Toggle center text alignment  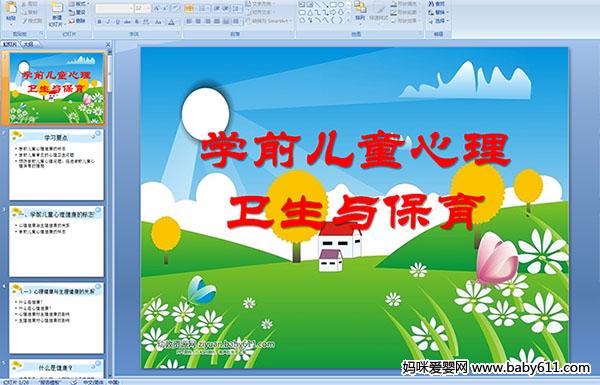198,21
